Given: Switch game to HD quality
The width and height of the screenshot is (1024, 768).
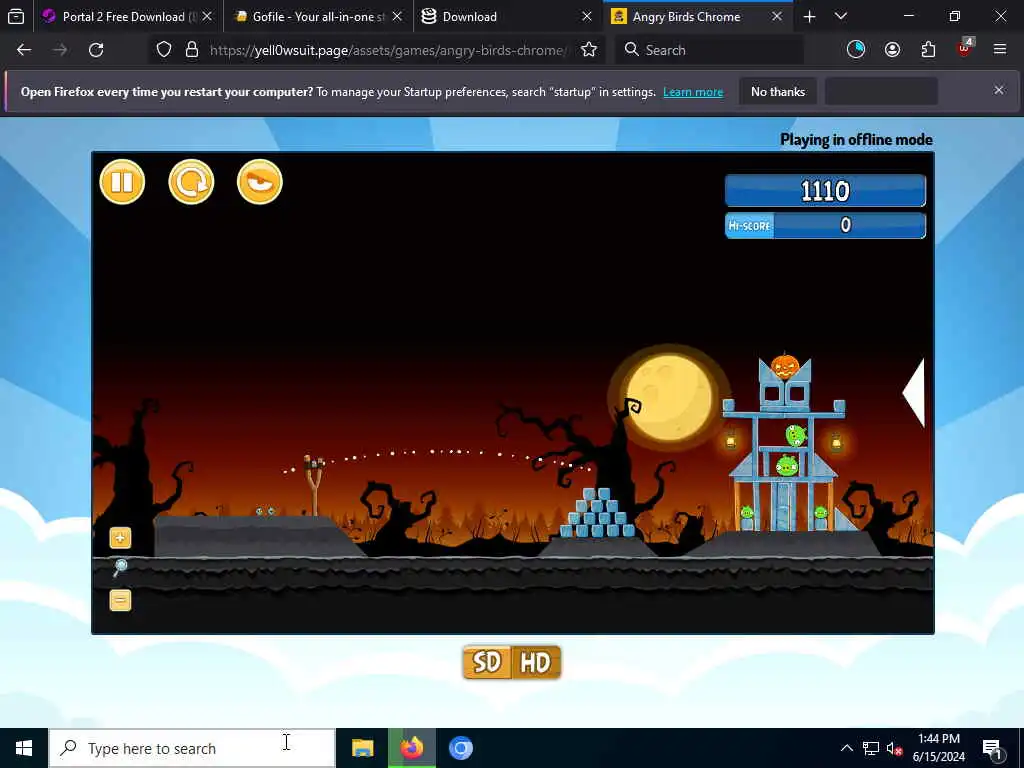Looking at the screenshot, I should [x=536, y=662].
